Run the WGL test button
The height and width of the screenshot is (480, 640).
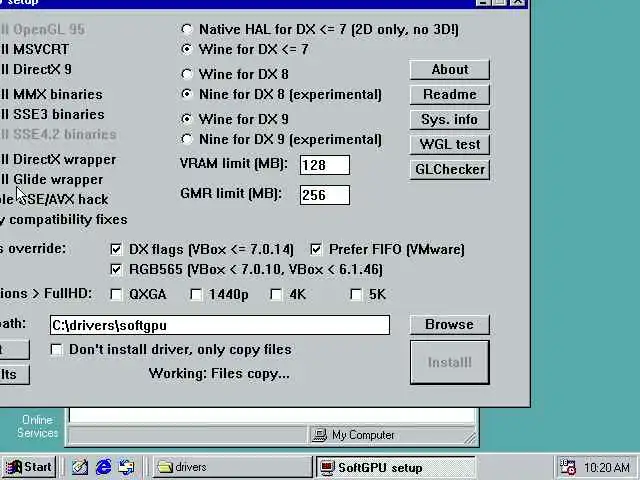point(450,144)
